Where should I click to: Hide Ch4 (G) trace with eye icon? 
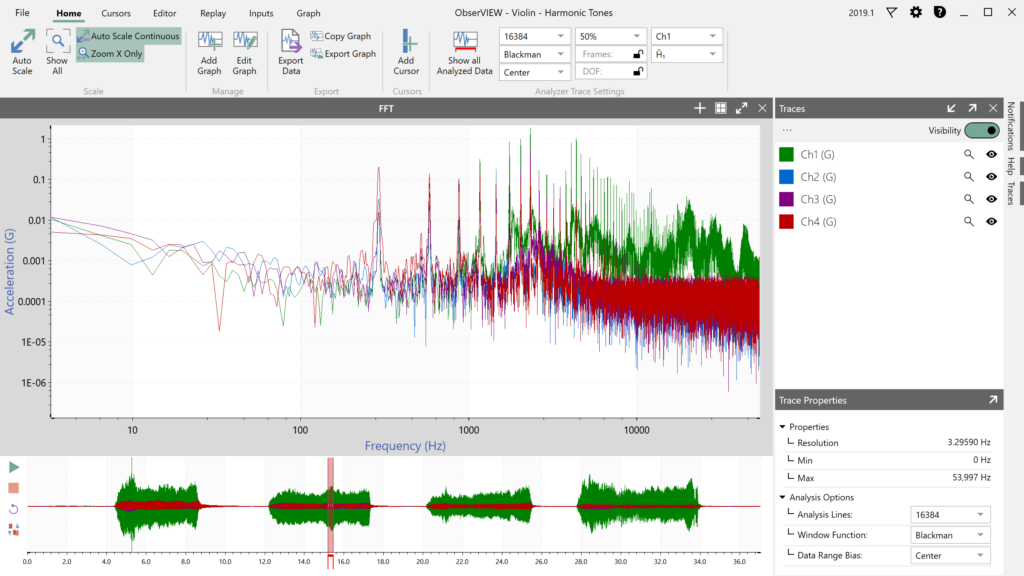point(991,221)
